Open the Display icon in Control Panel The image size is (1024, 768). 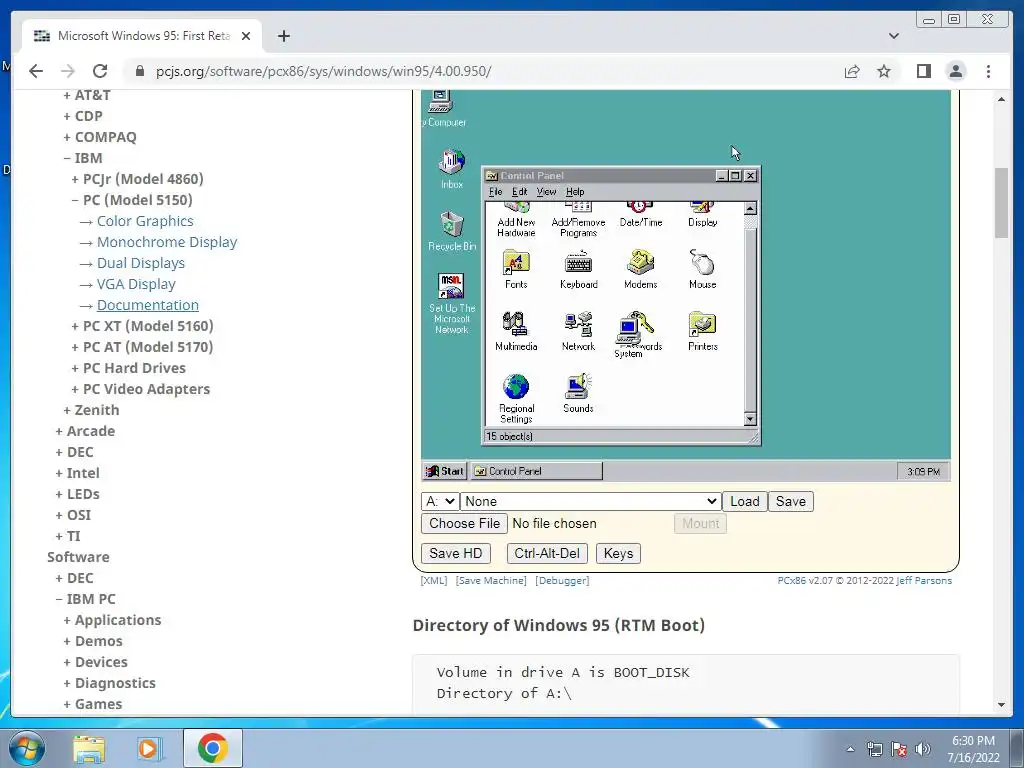(x=702, y=216)
